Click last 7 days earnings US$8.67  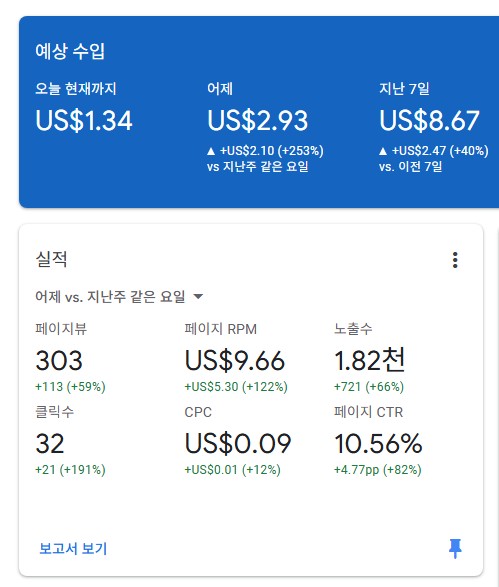pos(429,121)
